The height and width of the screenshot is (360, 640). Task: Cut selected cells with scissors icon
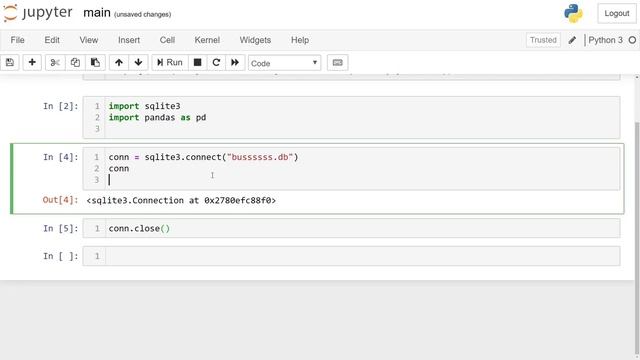(x=55, y=62)
